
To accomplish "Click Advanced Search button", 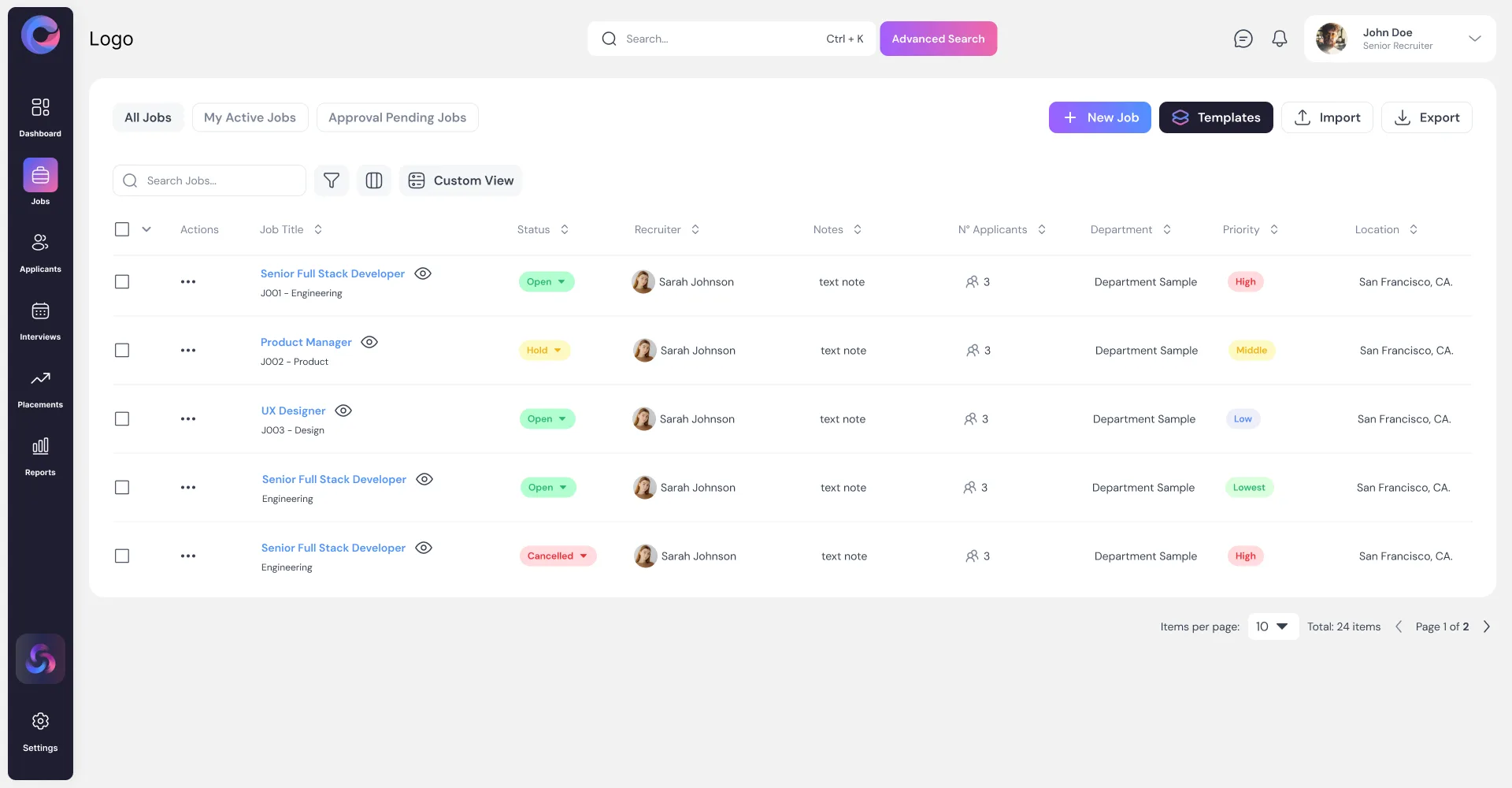I will 938,39.
